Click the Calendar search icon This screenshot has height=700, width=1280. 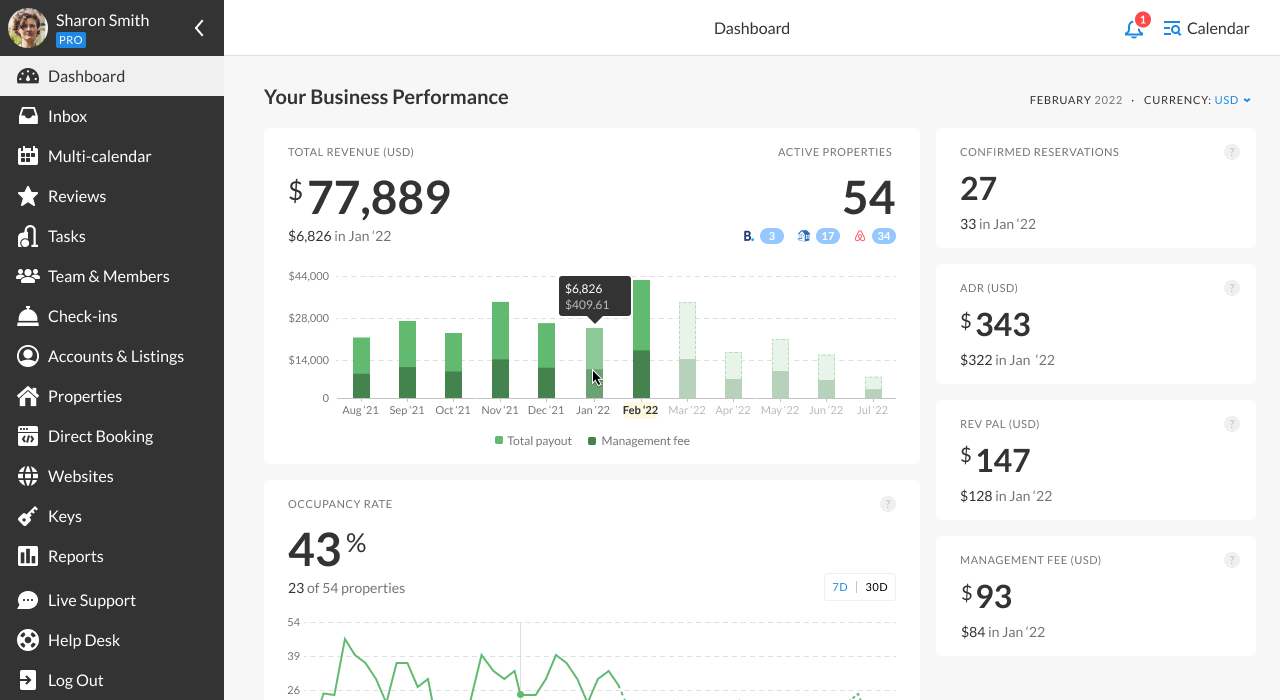pyautogui.click(x=1172, y=29)
